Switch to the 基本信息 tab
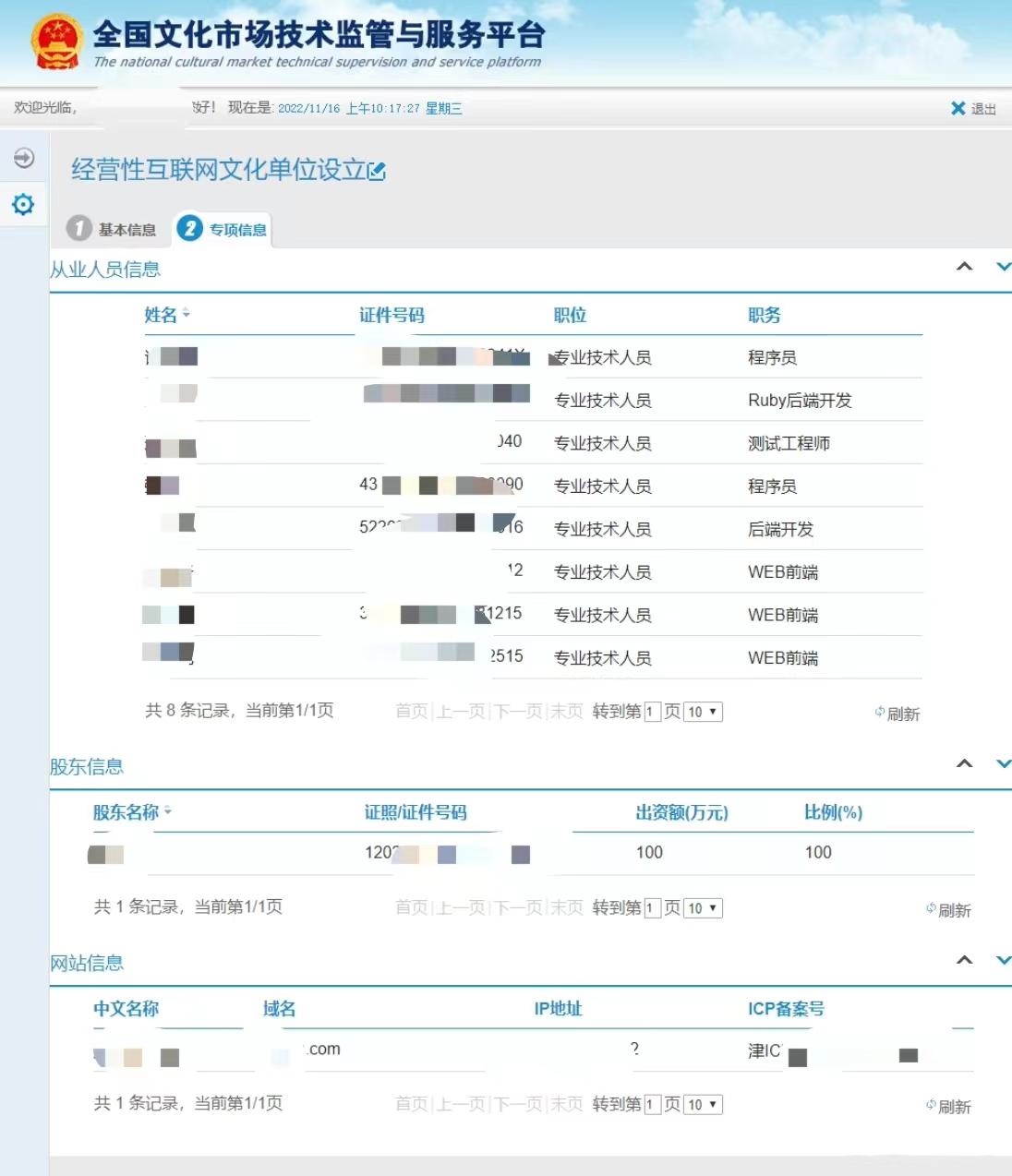This screenshot has width=1012, height=1176. tap(113, 229)
